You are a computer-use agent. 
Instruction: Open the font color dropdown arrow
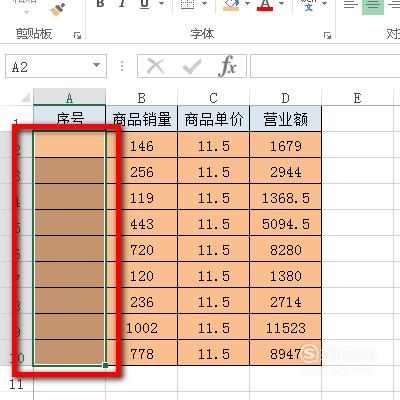281,4
